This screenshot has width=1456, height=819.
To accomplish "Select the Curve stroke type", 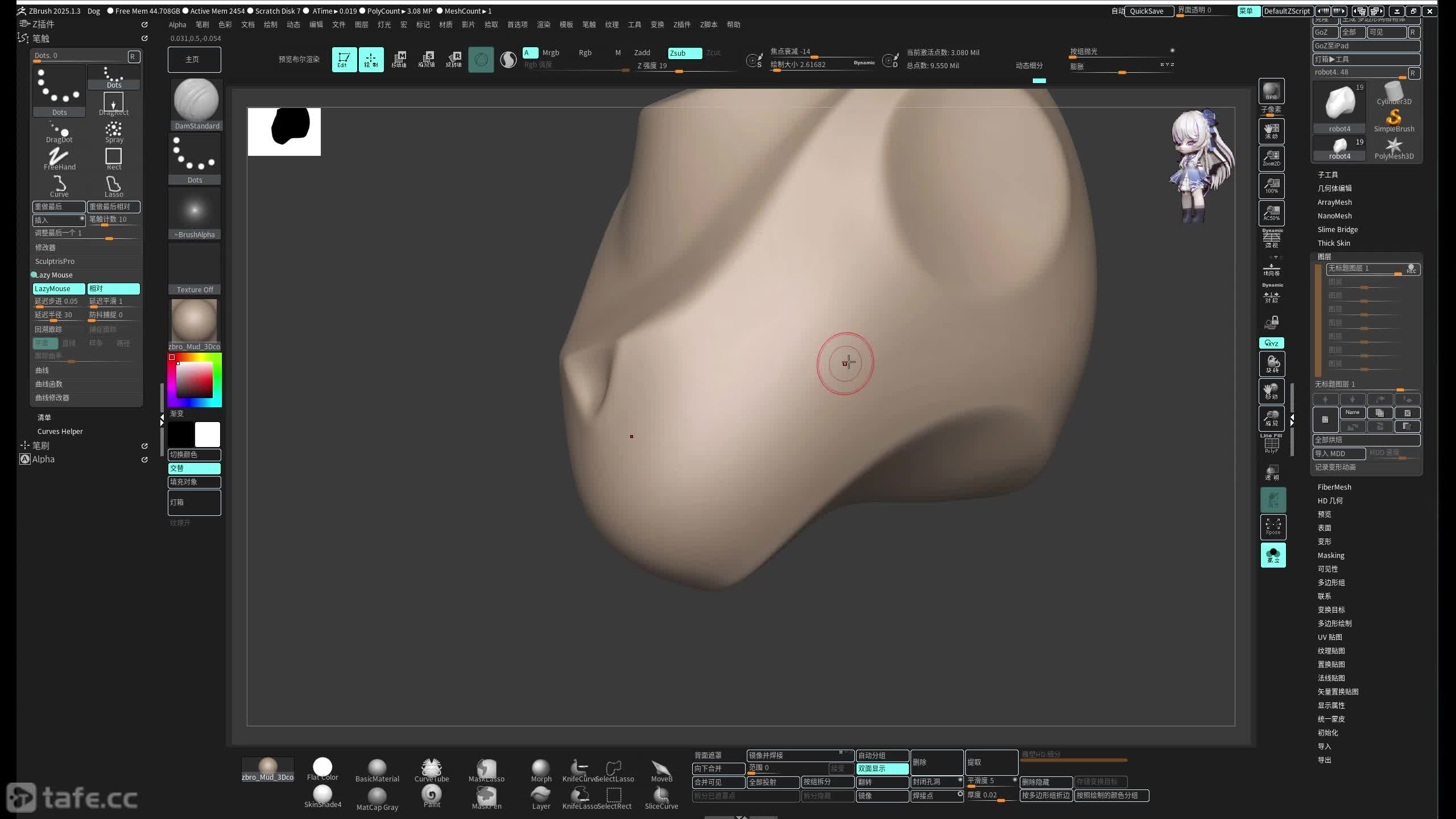I will point(59,187).
